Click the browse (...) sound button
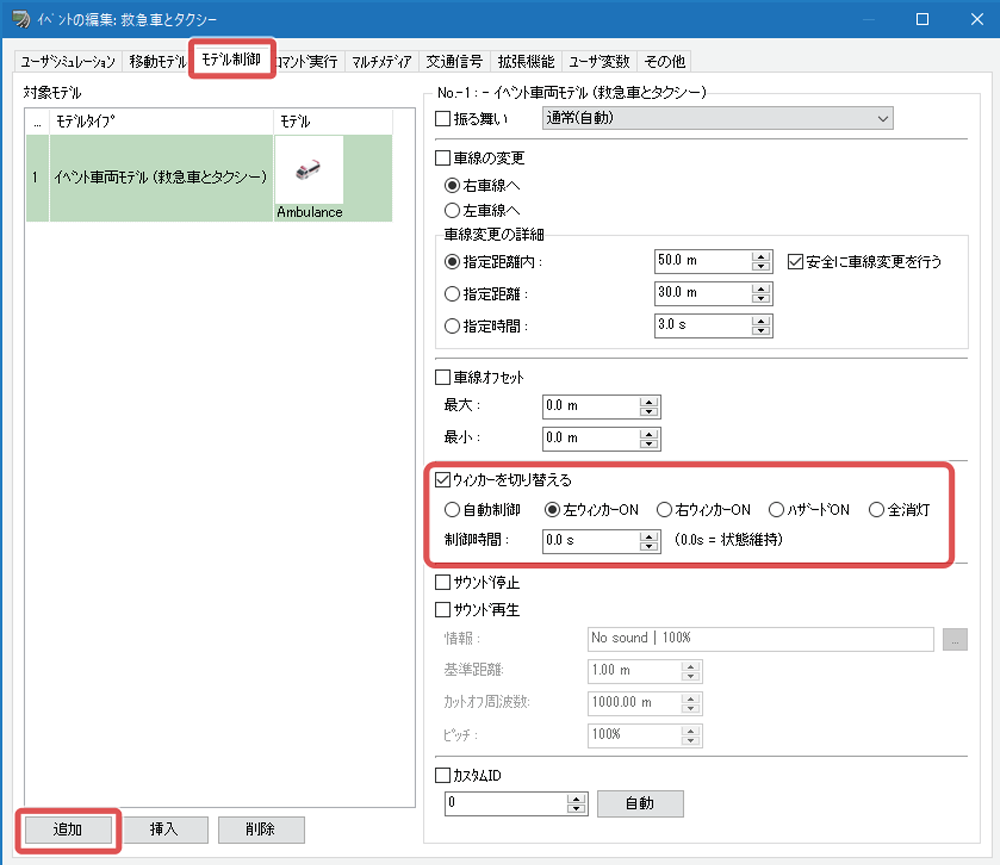This screenshot has height=865, width=1000. point(955,639)
